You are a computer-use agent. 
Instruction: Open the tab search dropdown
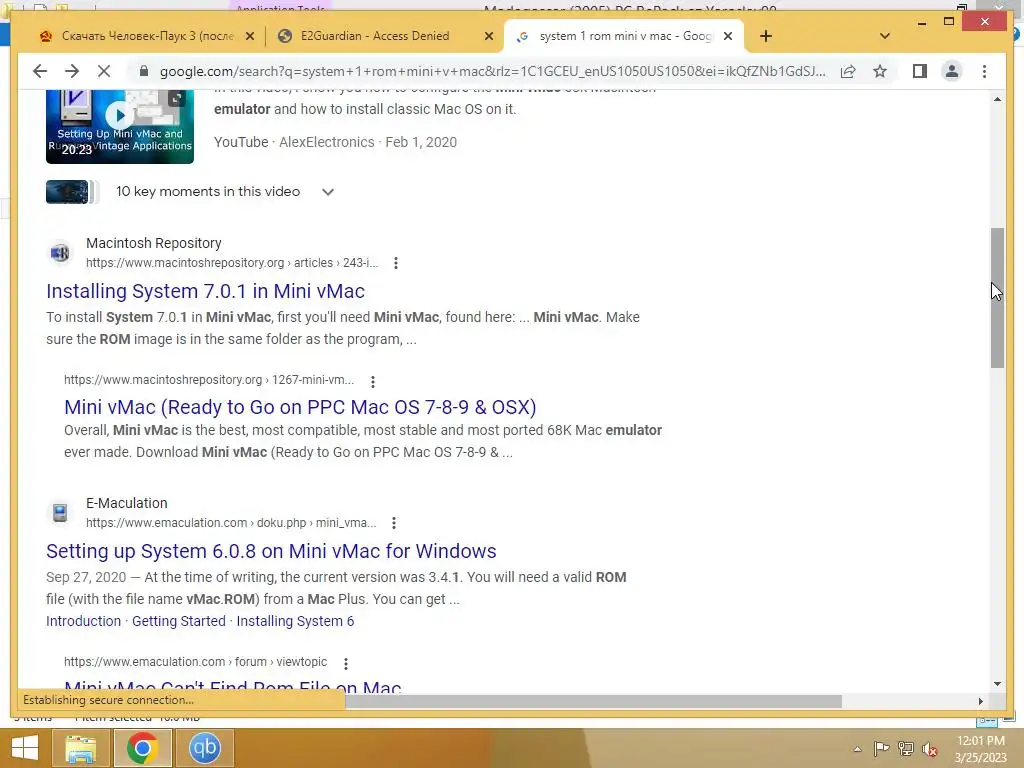pyautogui.click(x=885, y=36)
